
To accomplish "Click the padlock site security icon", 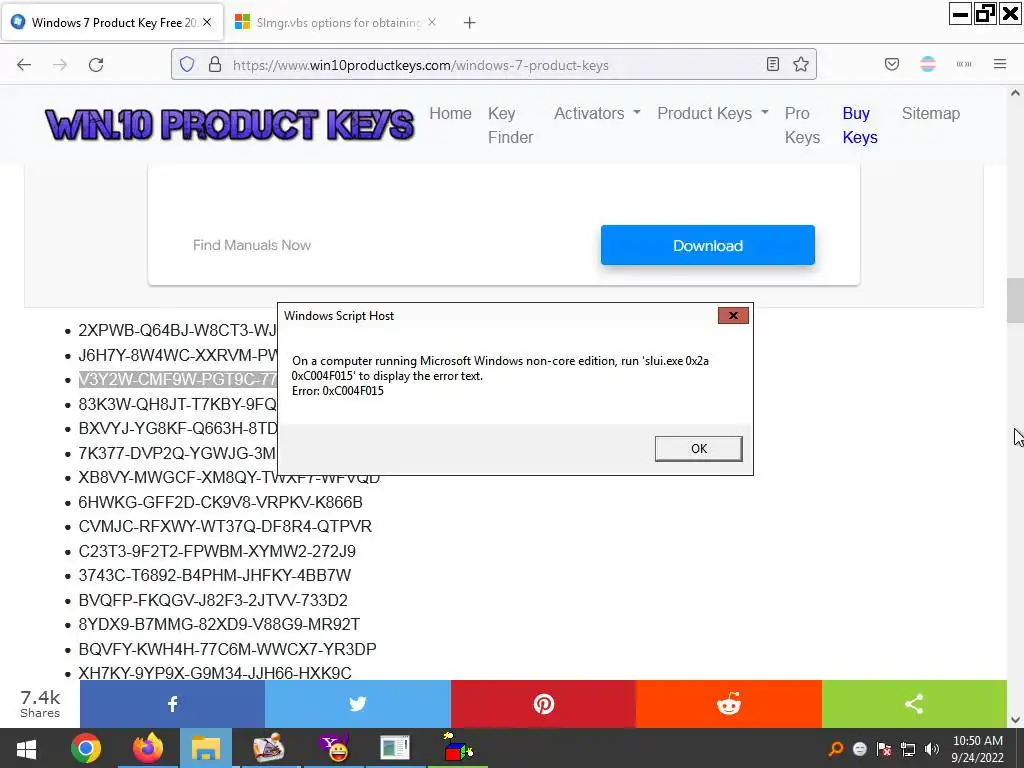I will [215, 65].
